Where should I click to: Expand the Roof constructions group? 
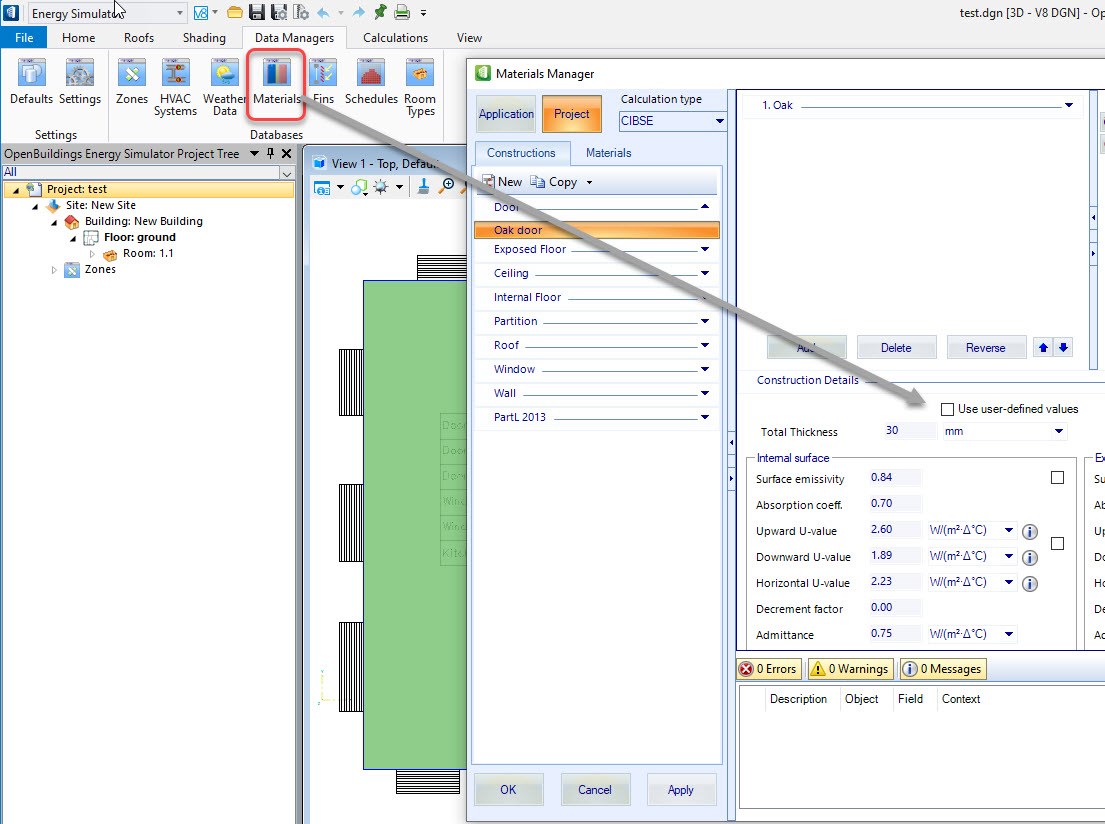point(705,345)
